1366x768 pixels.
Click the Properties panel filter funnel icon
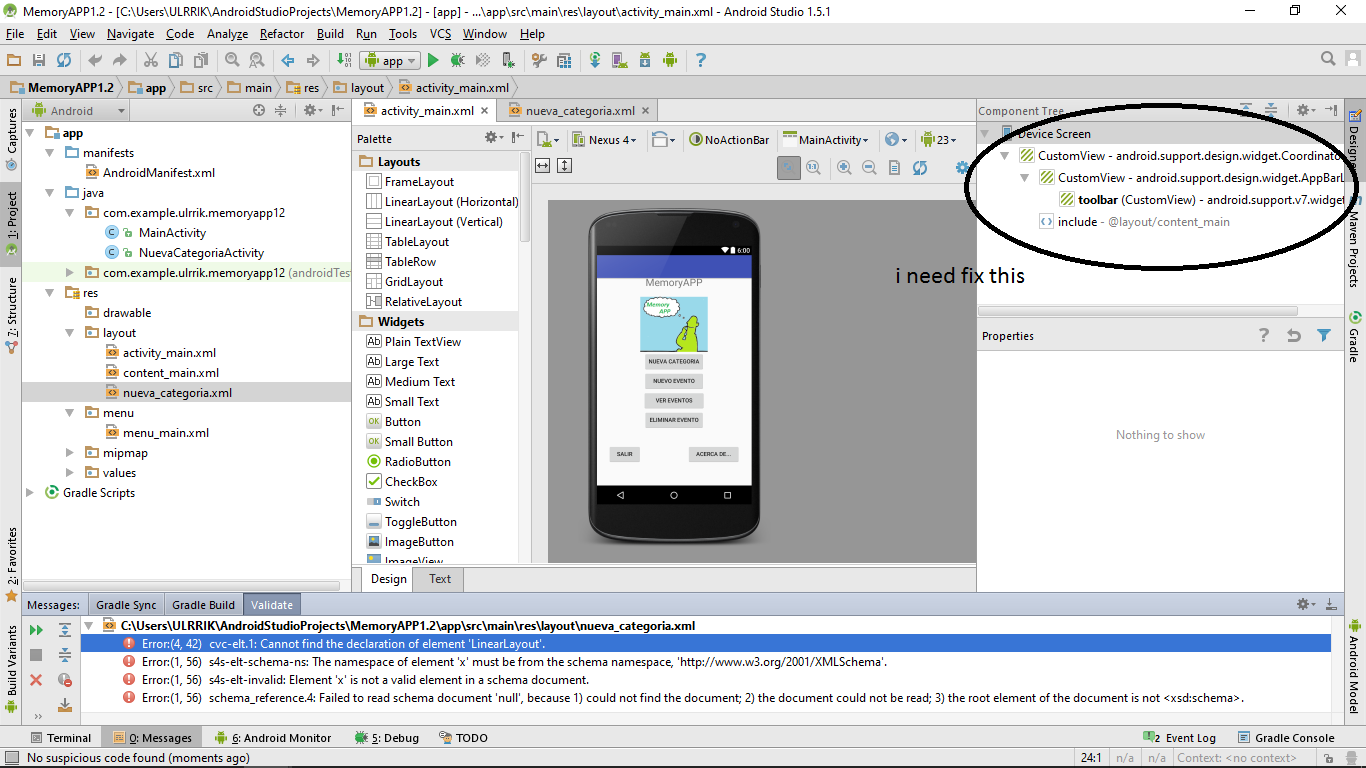coord(1324,336)
